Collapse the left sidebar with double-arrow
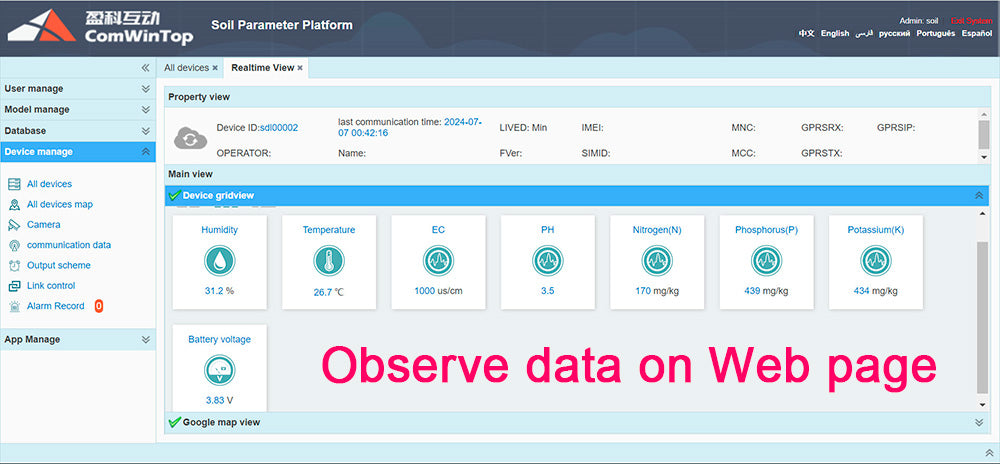1000x464 pixels. click(x=145, y=68)
